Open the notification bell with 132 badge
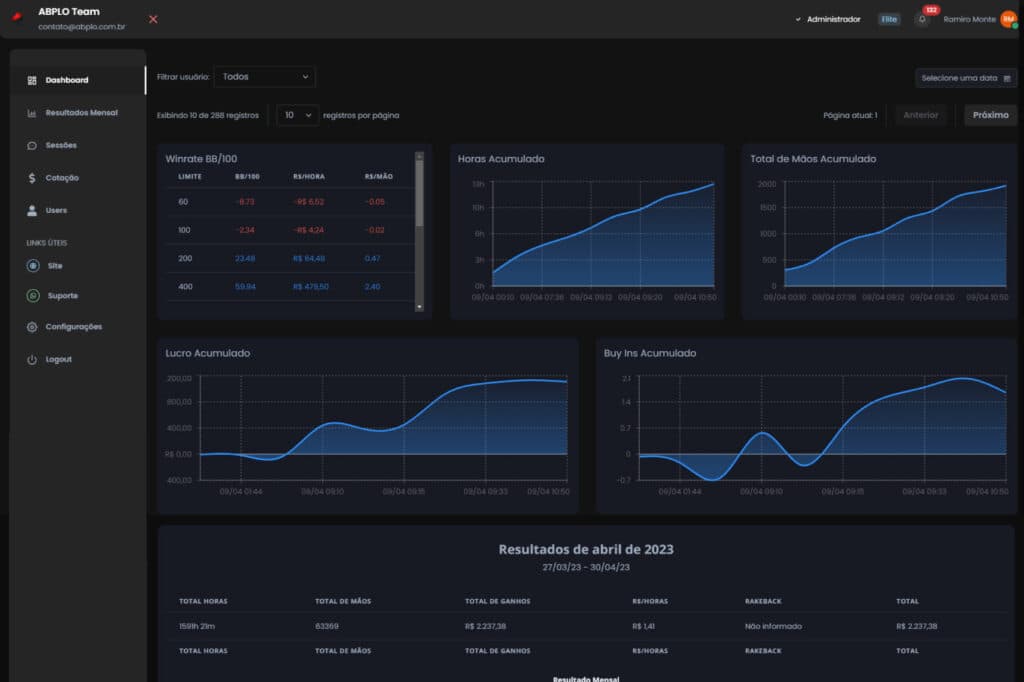Viewport: 1024px width, 682px height. [x=922, y=19]
